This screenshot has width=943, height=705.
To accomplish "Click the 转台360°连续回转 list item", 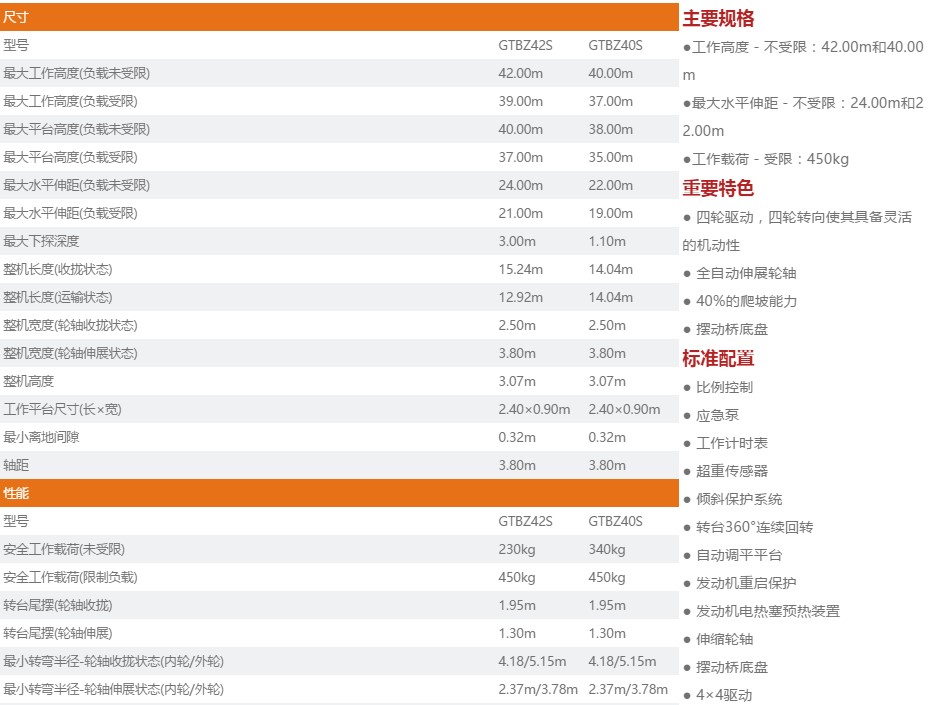I will pyautogui.click(x=754, y=527).
